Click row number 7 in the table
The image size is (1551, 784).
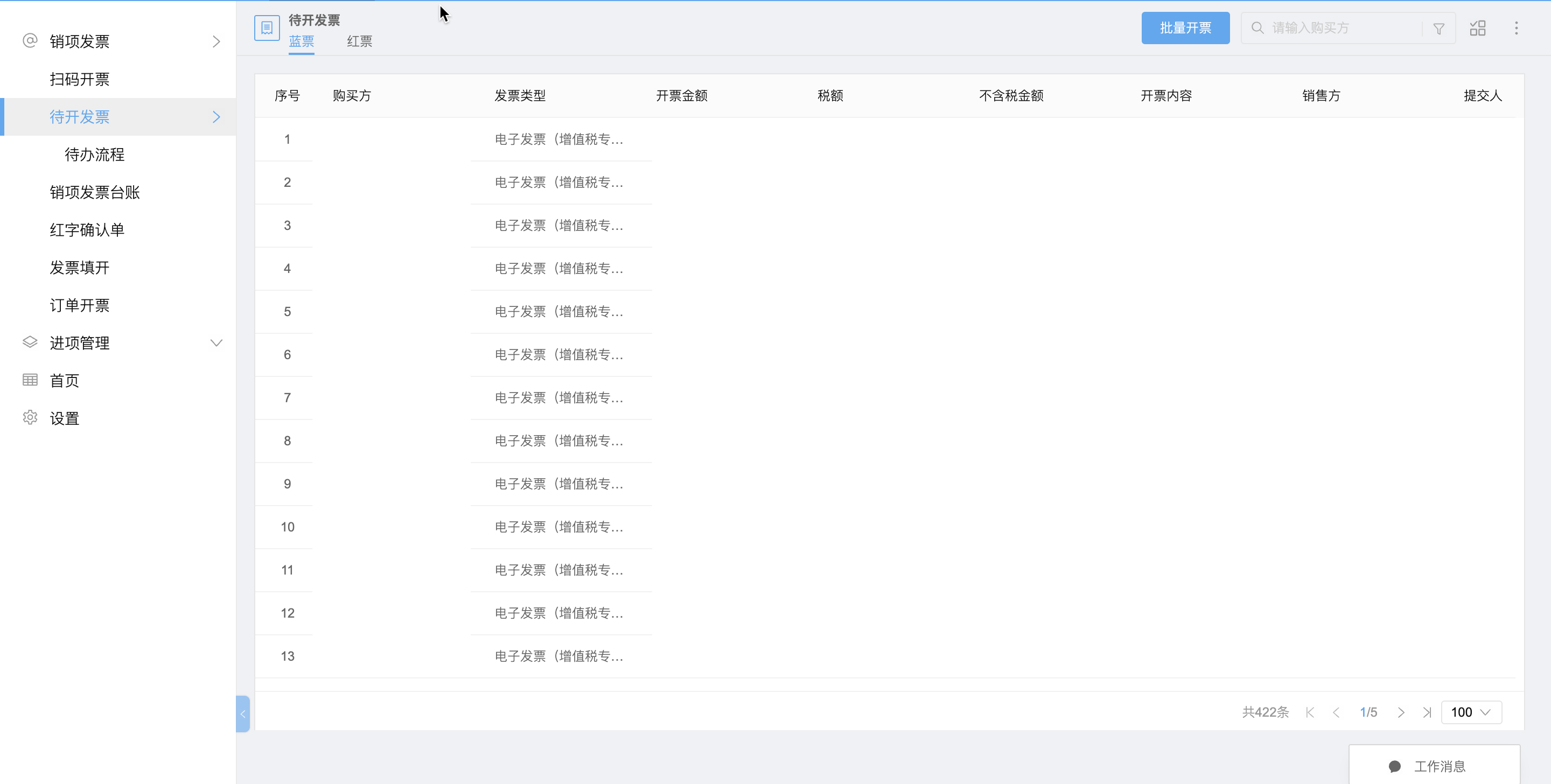point(287,397)
